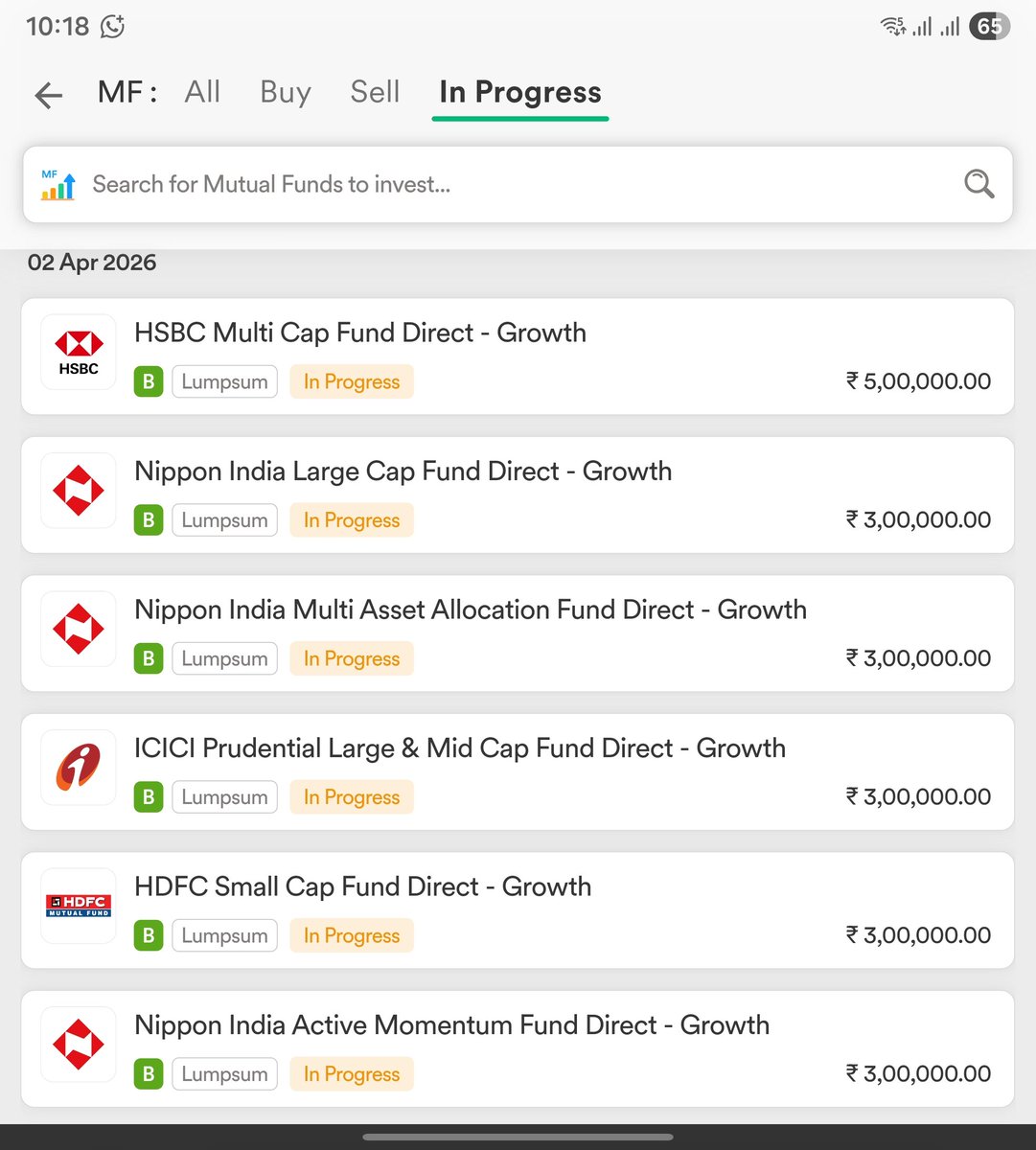Tap the WhatsApp notification icon in the status bar

(x=113, y=27)
